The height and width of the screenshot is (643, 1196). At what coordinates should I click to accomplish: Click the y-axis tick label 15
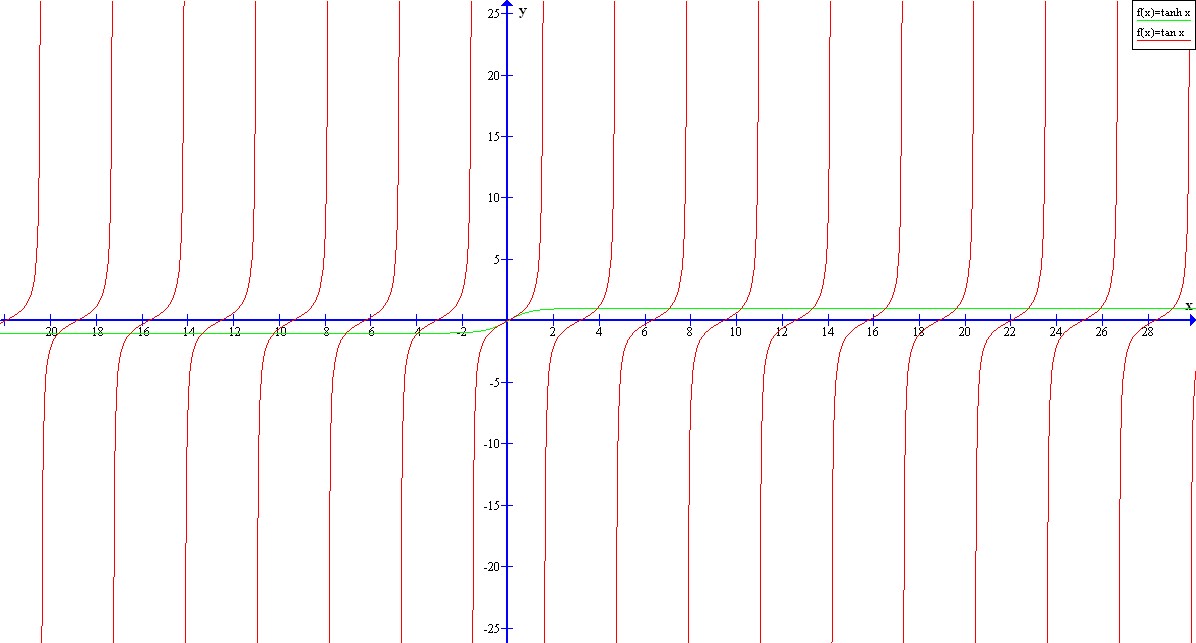(x=494, y=137)
